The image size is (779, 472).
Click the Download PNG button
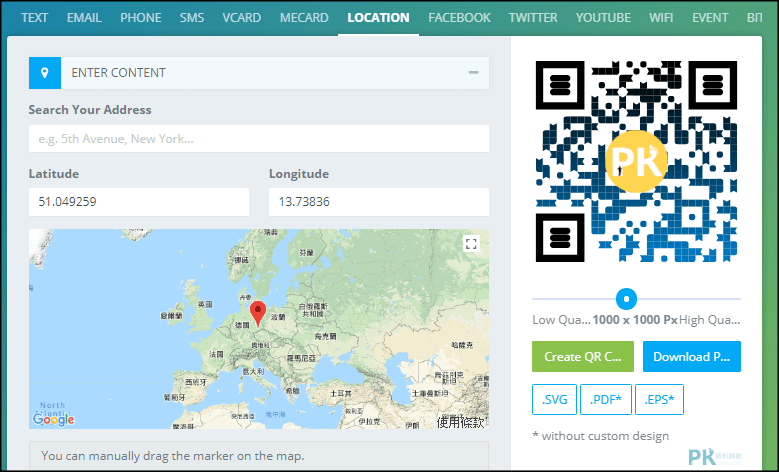point(692,356)
